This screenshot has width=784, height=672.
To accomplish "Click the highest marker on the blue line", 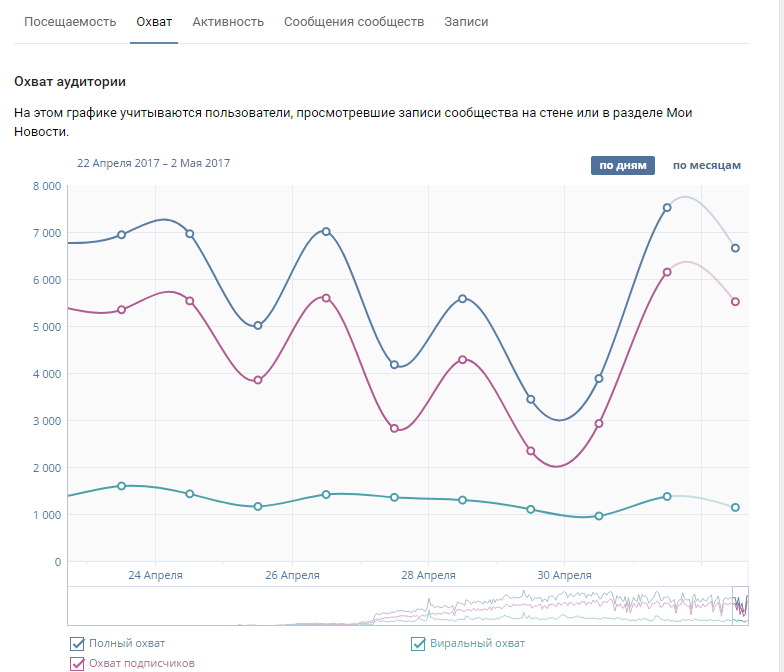I will [667, 208].
